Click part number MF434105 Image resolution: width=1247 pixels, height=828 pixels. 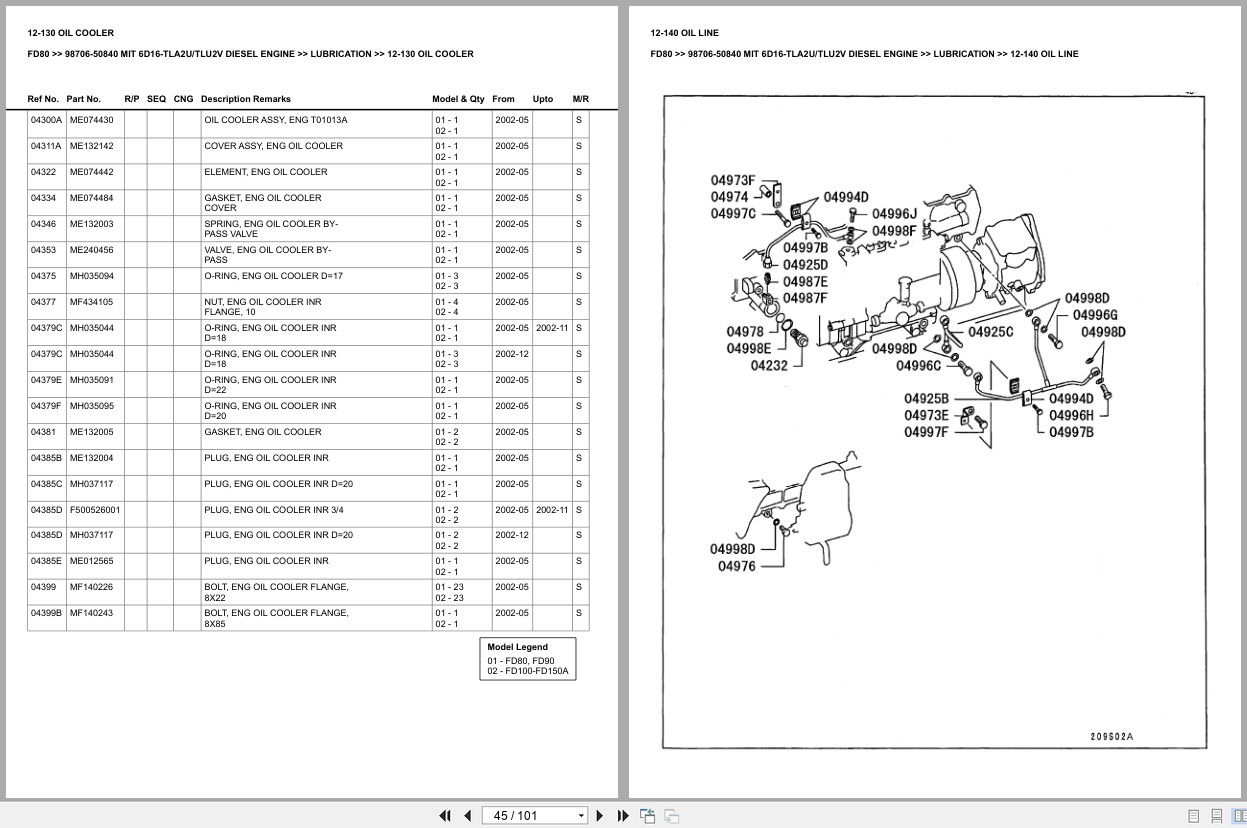[x=91, y=302]
